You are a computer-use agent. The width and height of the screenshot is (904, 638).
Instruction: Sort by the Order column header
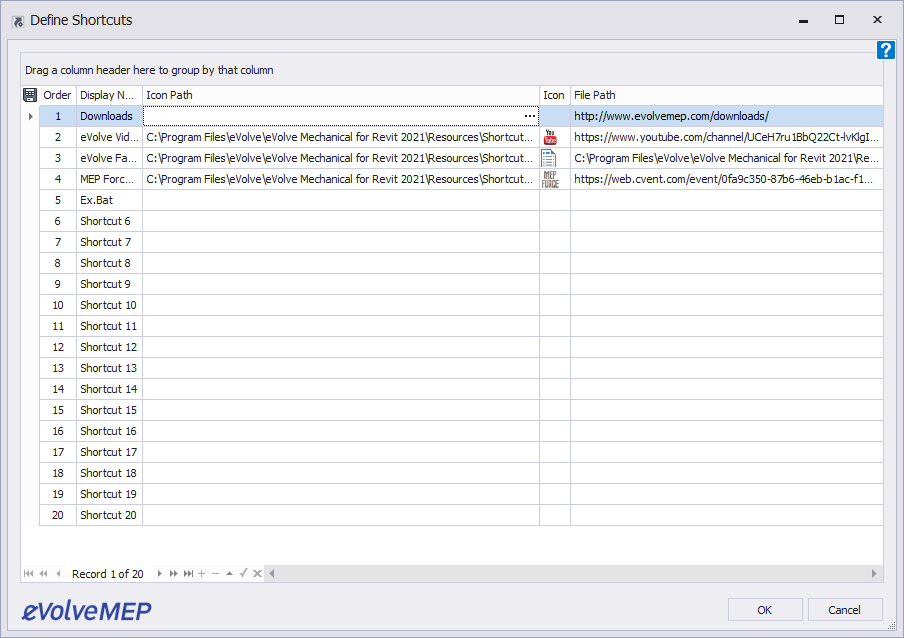[58, 95]
